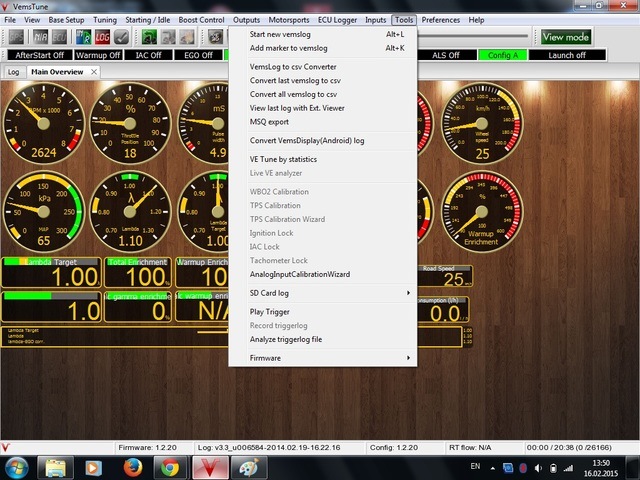Click the green toolbar icon next to checkmark

coord(149,37)
